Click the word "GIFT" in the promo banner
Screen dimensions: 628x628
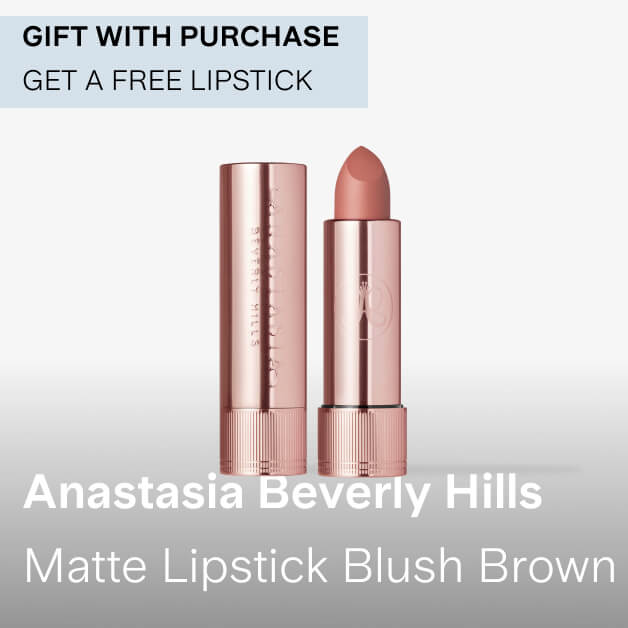(x=55, y=36)
